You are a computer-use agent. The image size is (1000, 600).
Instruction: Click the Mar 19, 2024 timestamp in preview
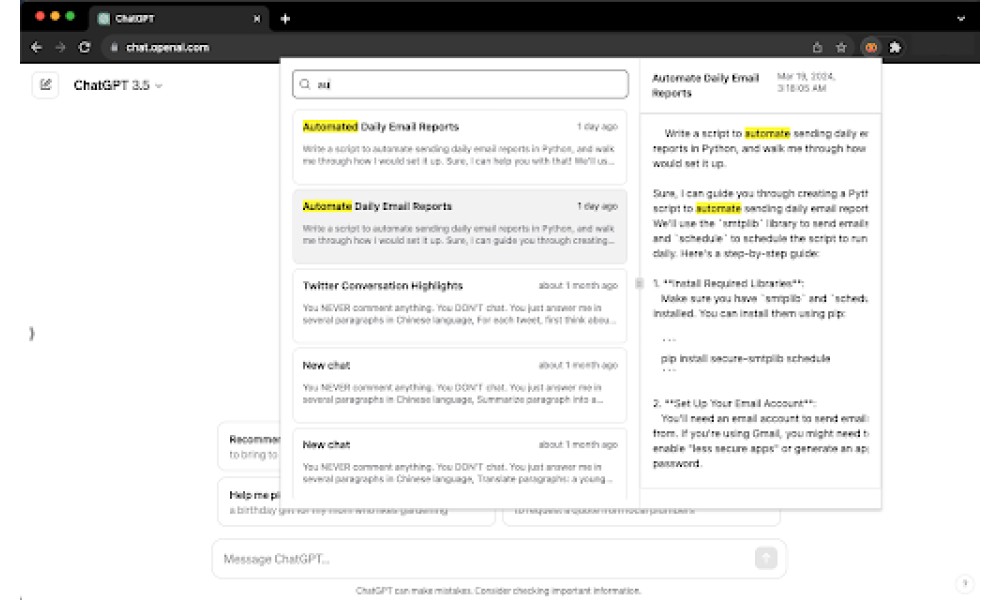click(805, 82)
